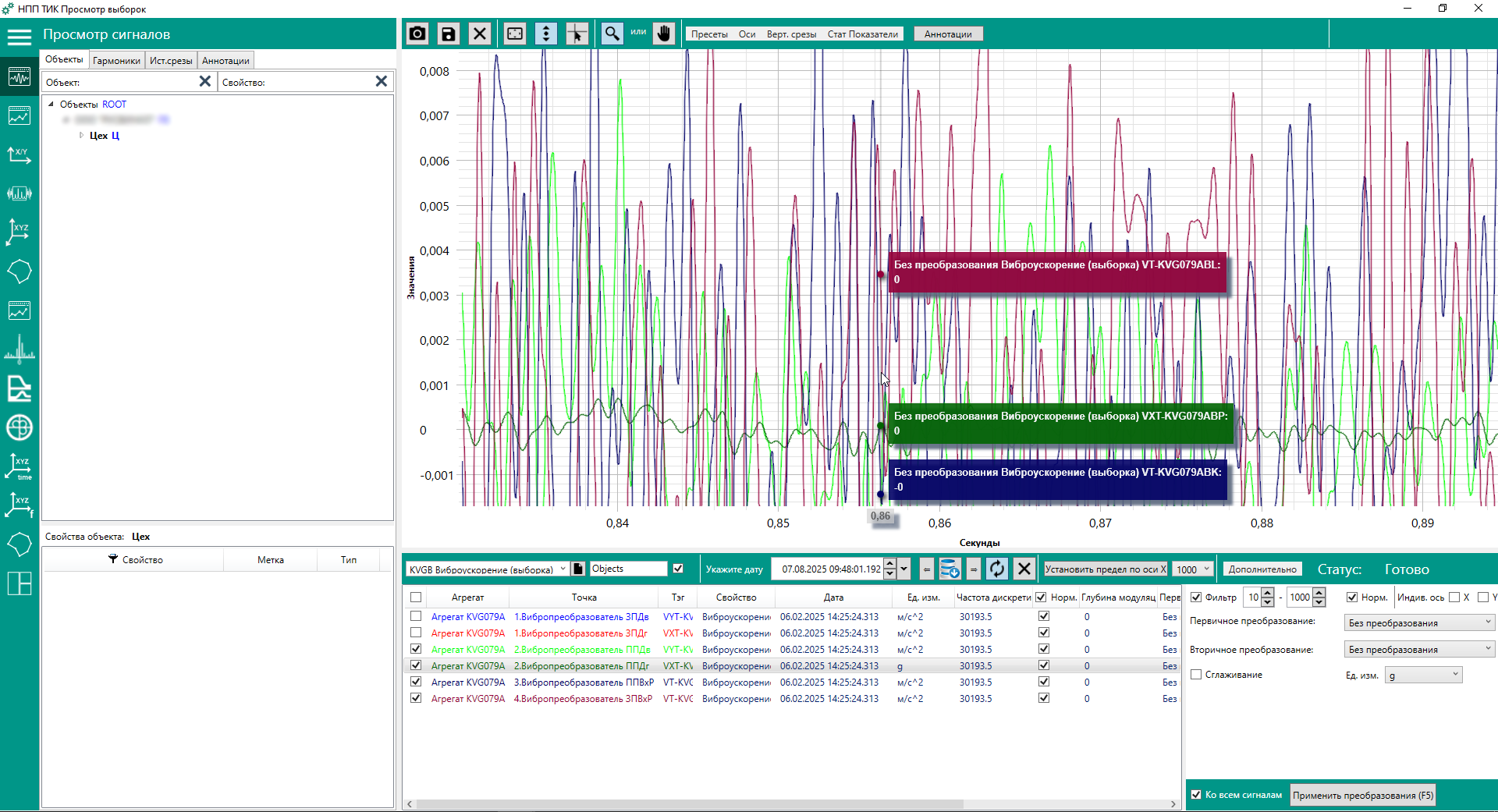Toggle the select-all checkbox in table header
1498x812 pixels.
[416, 597]
